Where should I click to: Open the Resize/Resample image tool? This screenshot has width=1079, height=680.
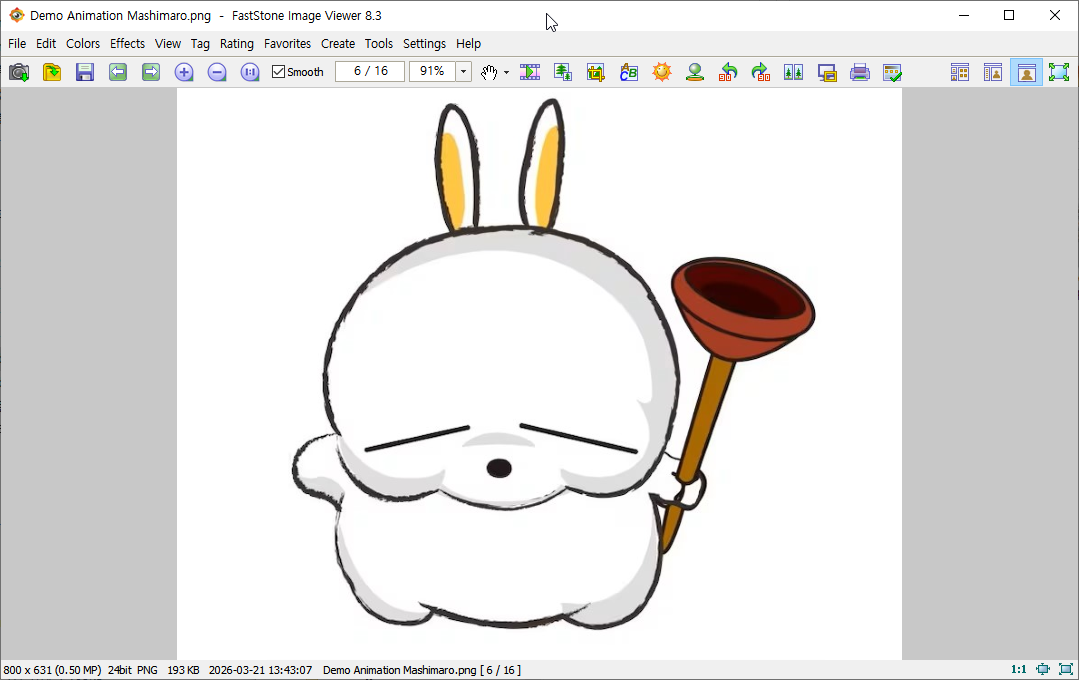(x=563, y=72)
